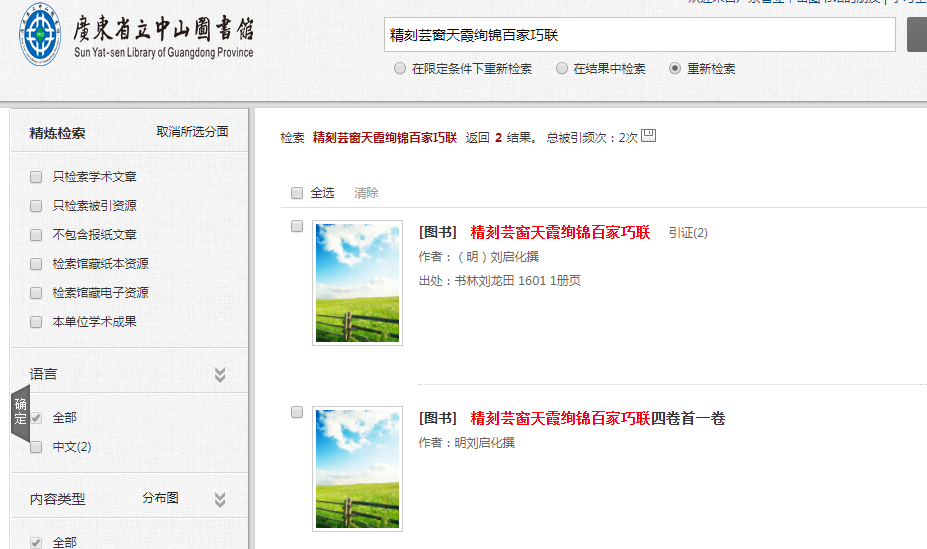
Task: Toggle the 全选 checkbox
Action: [x=297, y=193]
